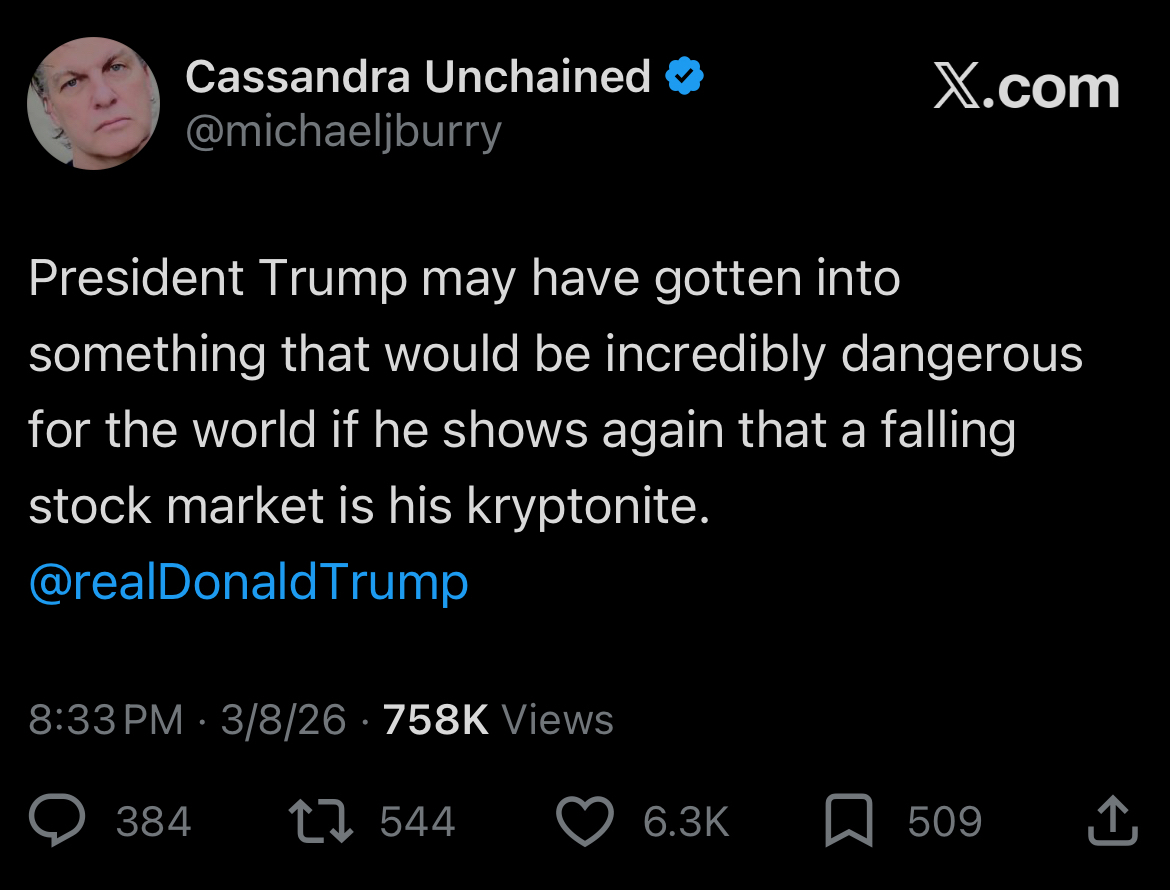Open the Cassandra Unchained profile name
Screen dimensions: 1170x890
tap(418, 76)
